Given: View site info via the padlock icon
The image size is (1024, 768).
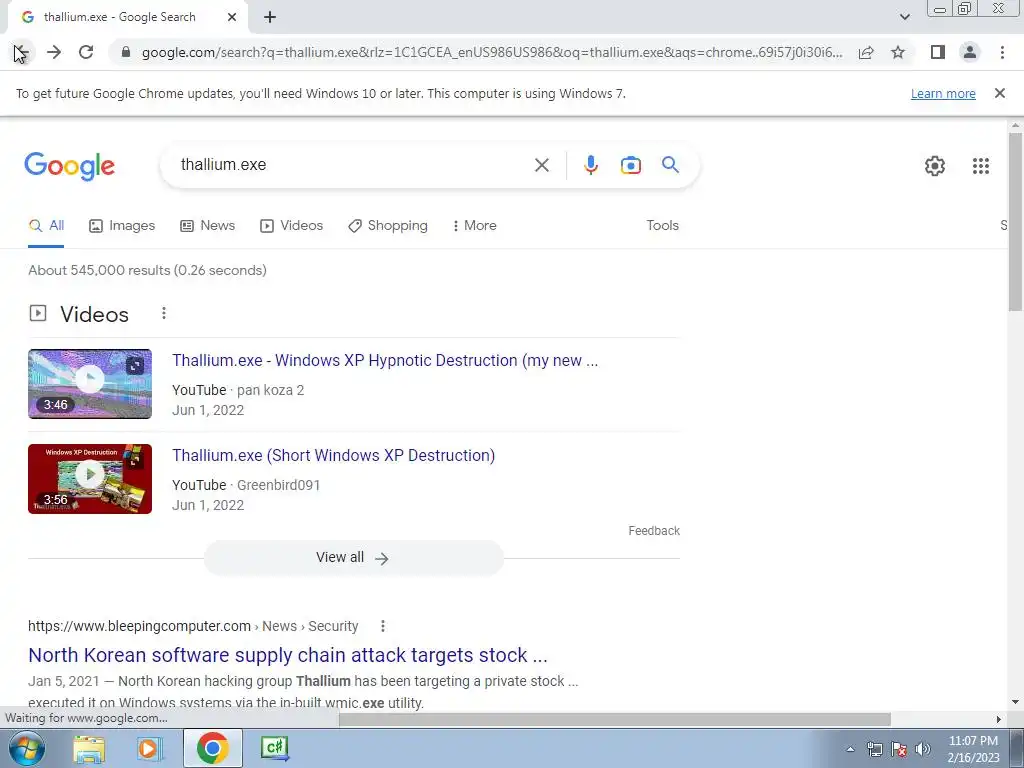Looking at the screenshot, I should click(126, 52).
